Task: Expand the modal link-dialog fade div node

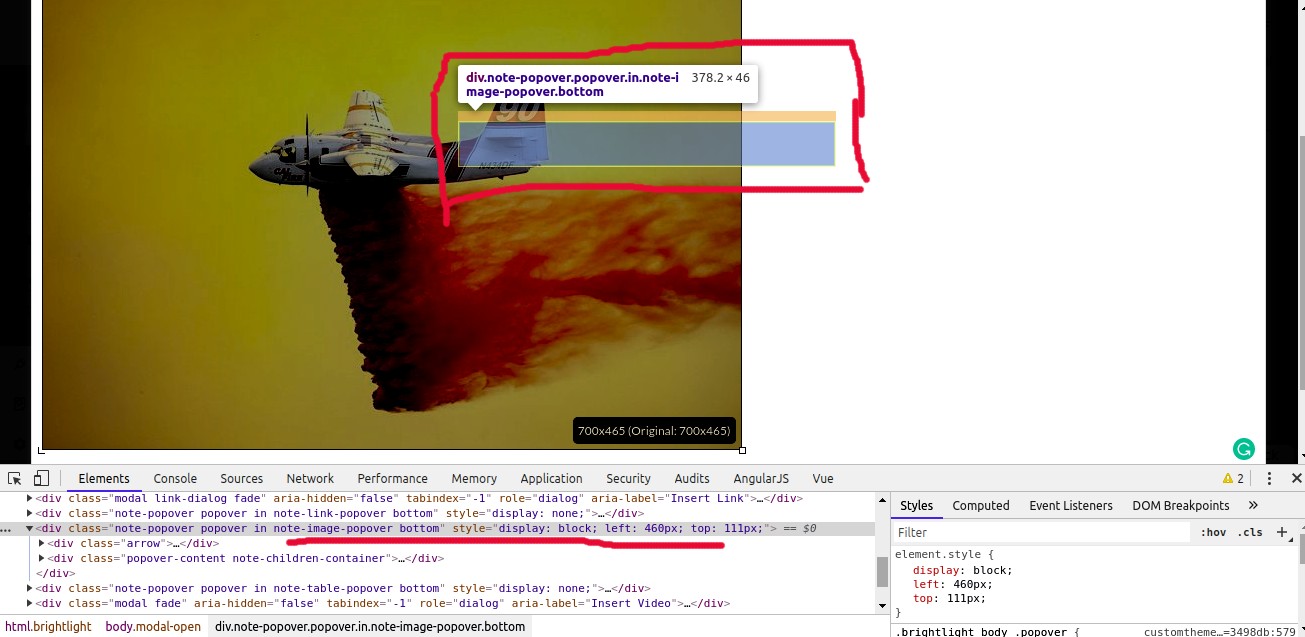Action: [x=30, y=498]
